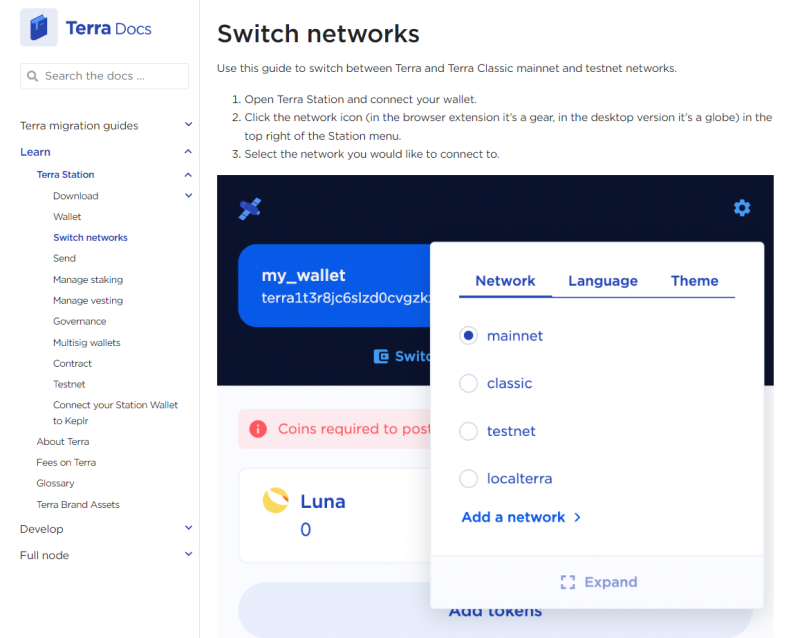Expand Terra migration guides section
Image resolution: width=800 pixels, height=638 pixels.
pyautogui.click(x=188, y=125)
